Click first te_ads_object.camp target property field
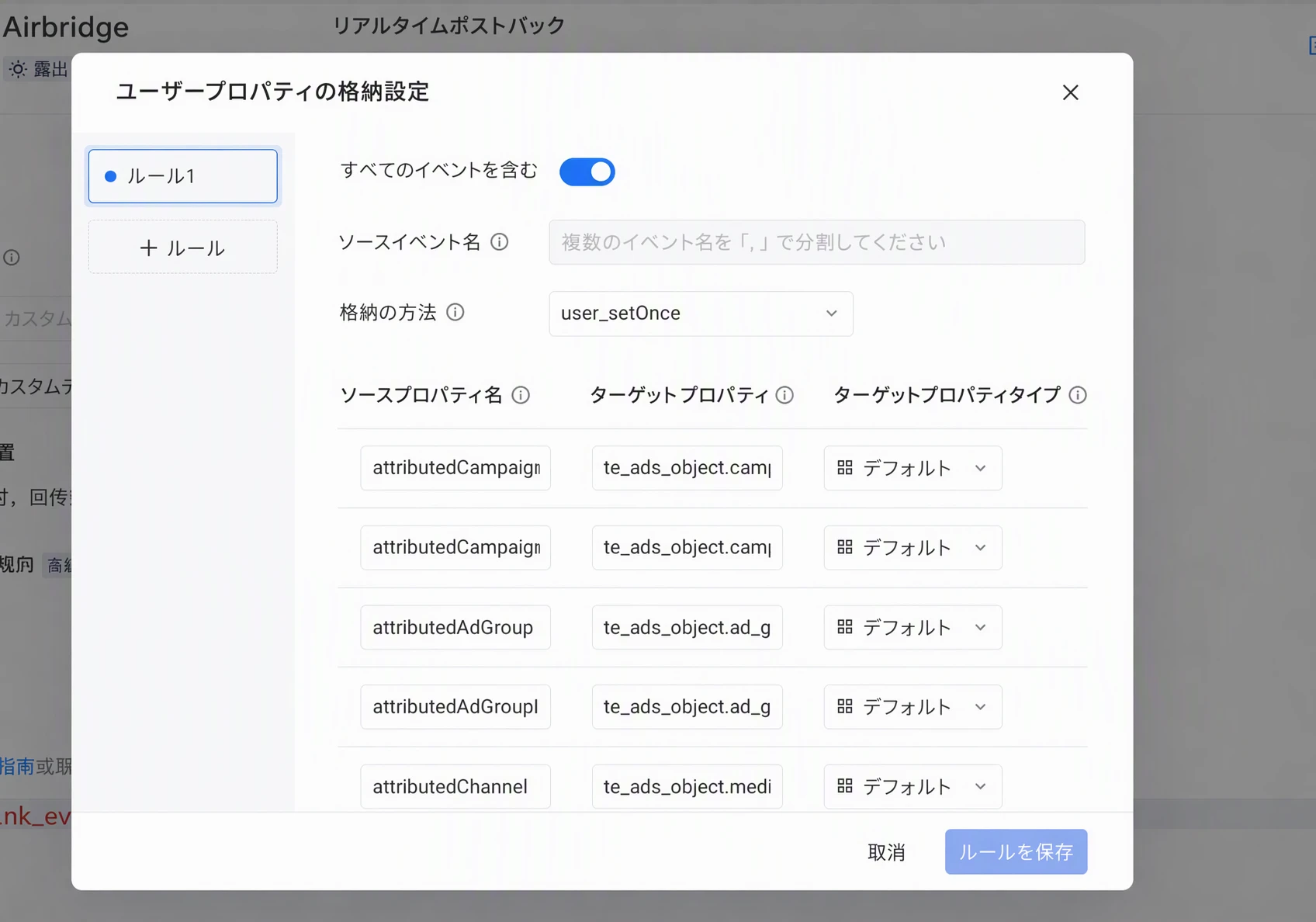The width and height of the screenshot is (1316, 922). [687, 468]
